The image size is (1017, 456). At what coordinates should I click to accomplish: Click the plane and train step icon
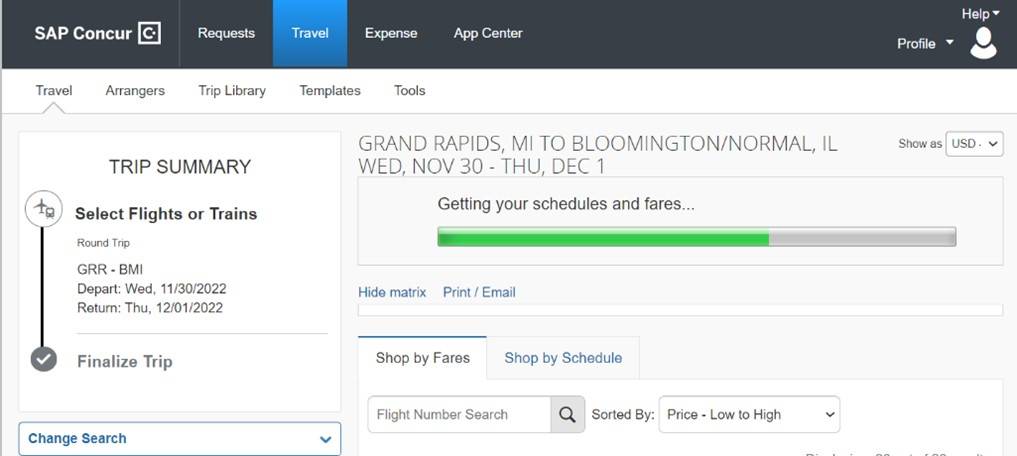[43, 209]
